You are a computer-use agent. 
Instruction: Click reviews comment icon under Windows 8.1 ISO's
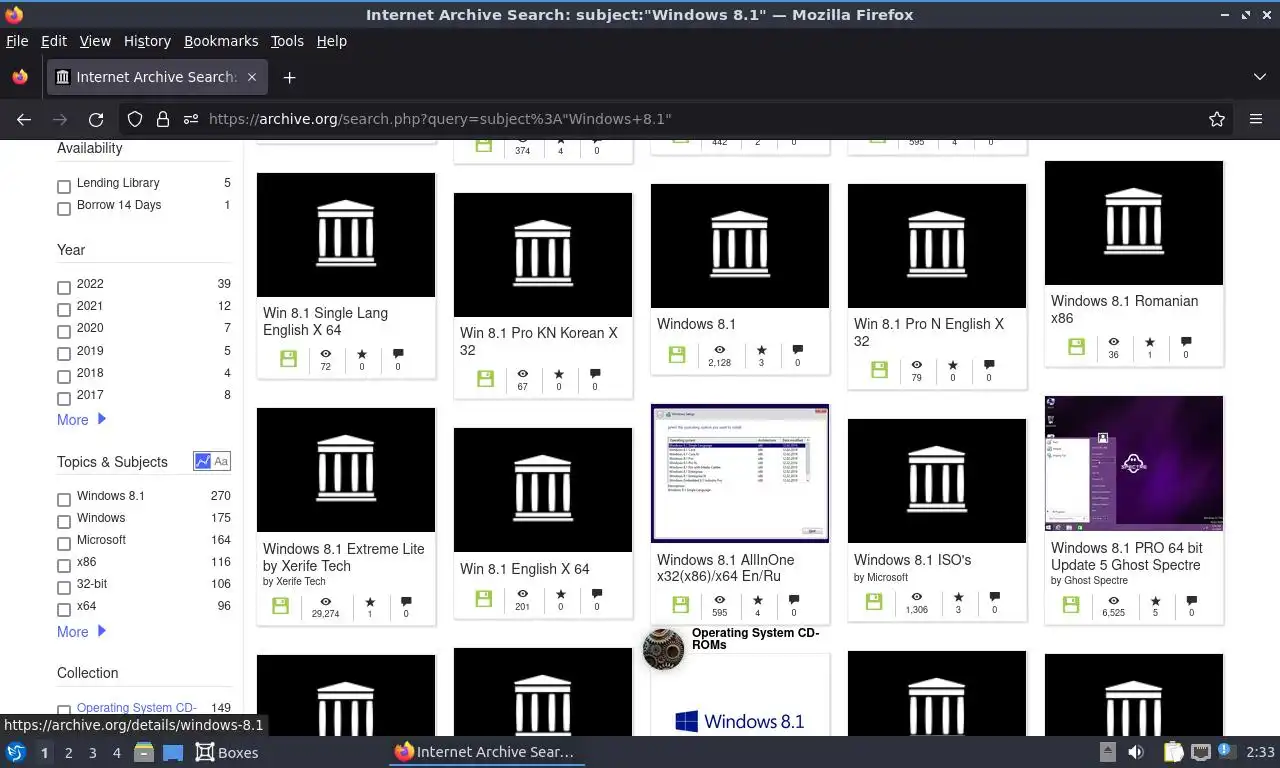click(994, 598)
